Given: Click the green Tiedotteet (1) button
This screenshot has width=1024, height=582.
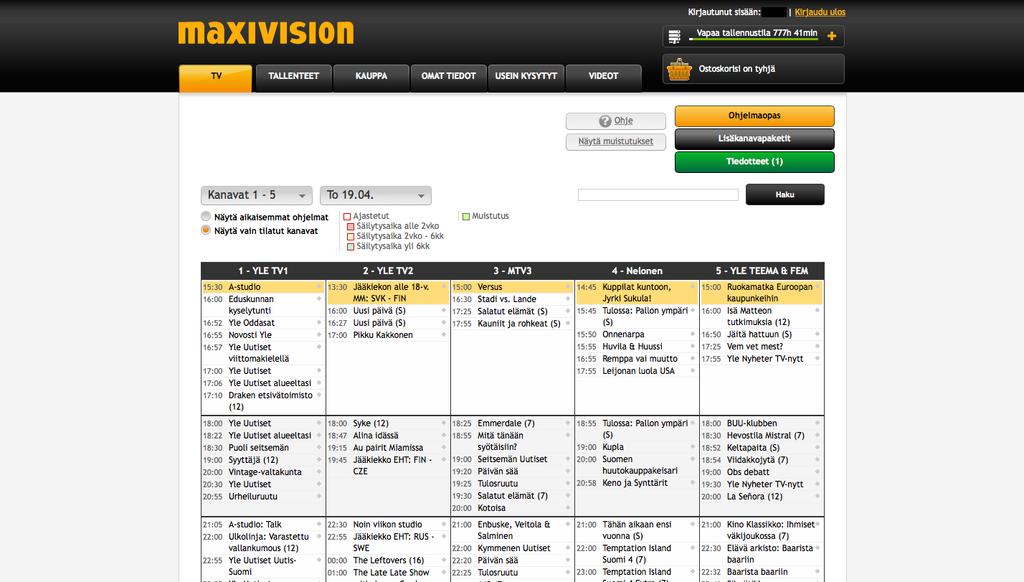Looking at the screenshot, I should [x=754, y=161].
